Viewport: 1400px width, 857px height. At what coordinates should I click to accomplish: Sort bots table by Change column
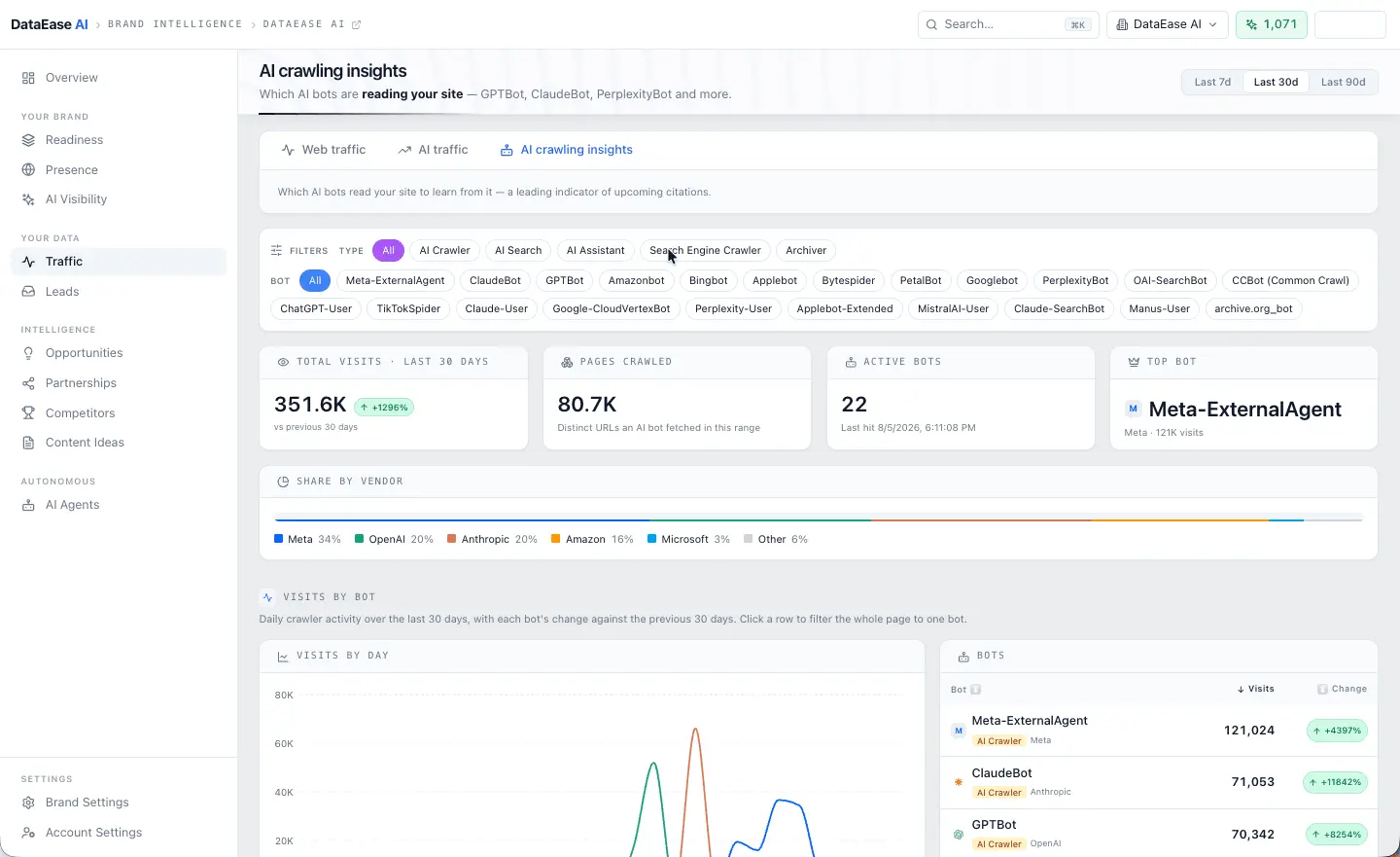pos(1342,689)
